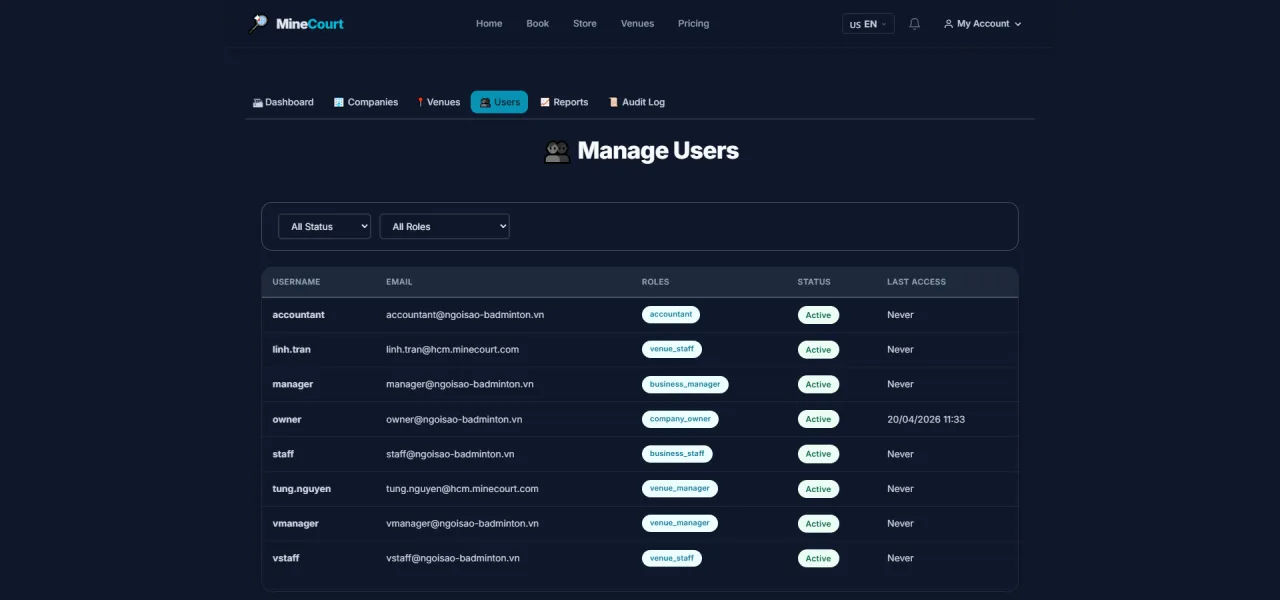The height and width of the screenshot is (600, 1280).
Task: Select username linh.tran
Action: 291,349
